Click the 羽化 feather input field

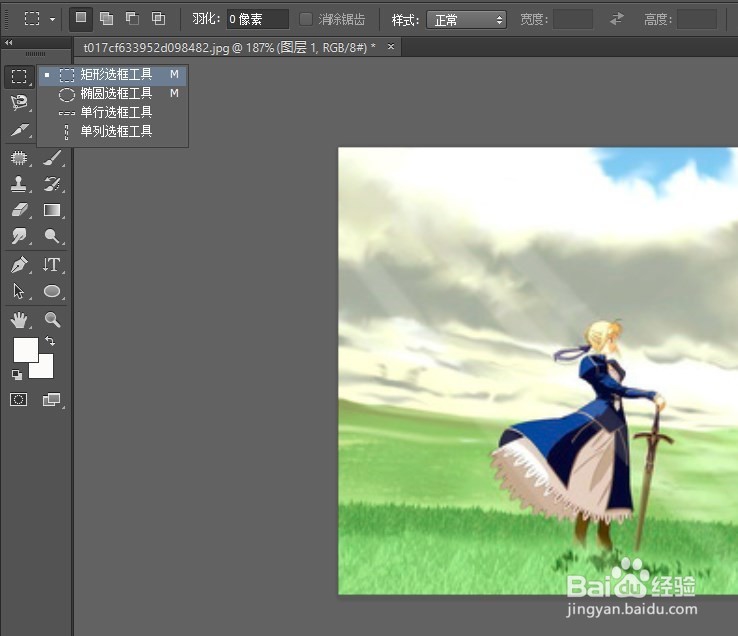coord(257,19)
